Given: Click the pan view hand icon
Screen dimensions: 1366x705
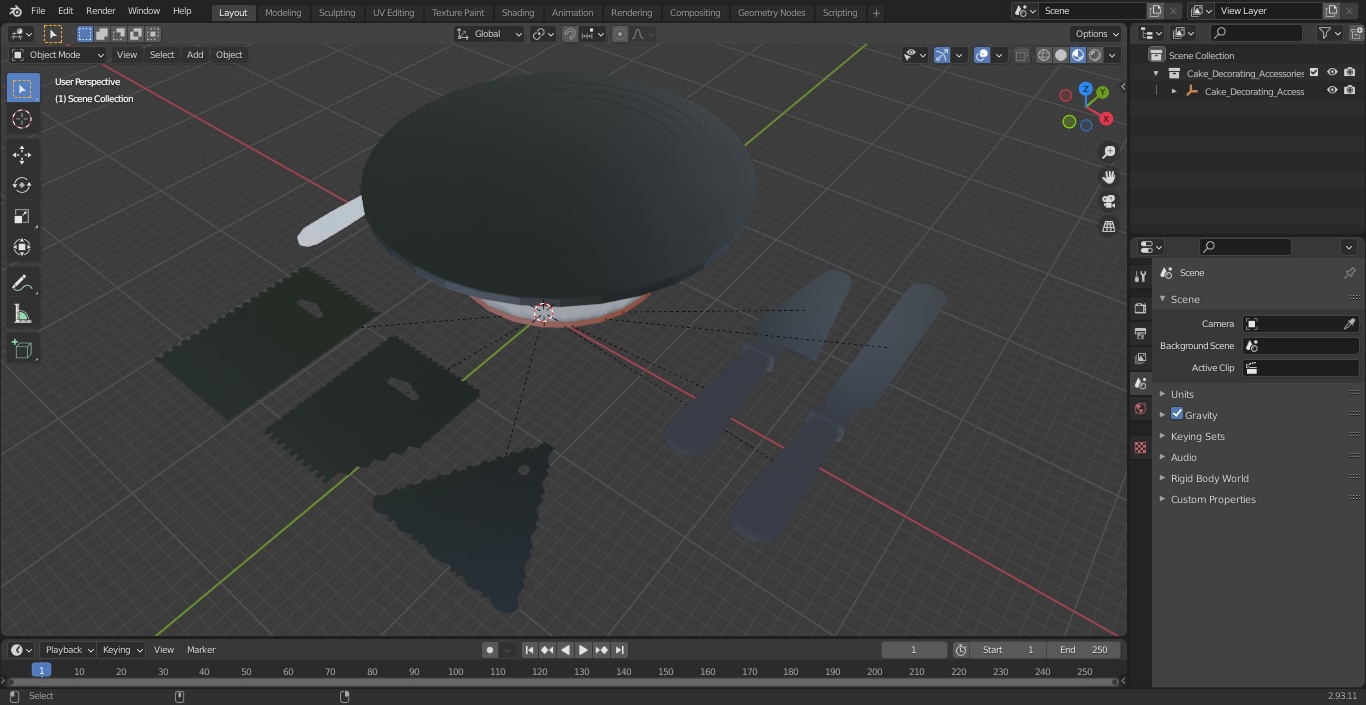Looking at the screenshot, I should 1108,177.
